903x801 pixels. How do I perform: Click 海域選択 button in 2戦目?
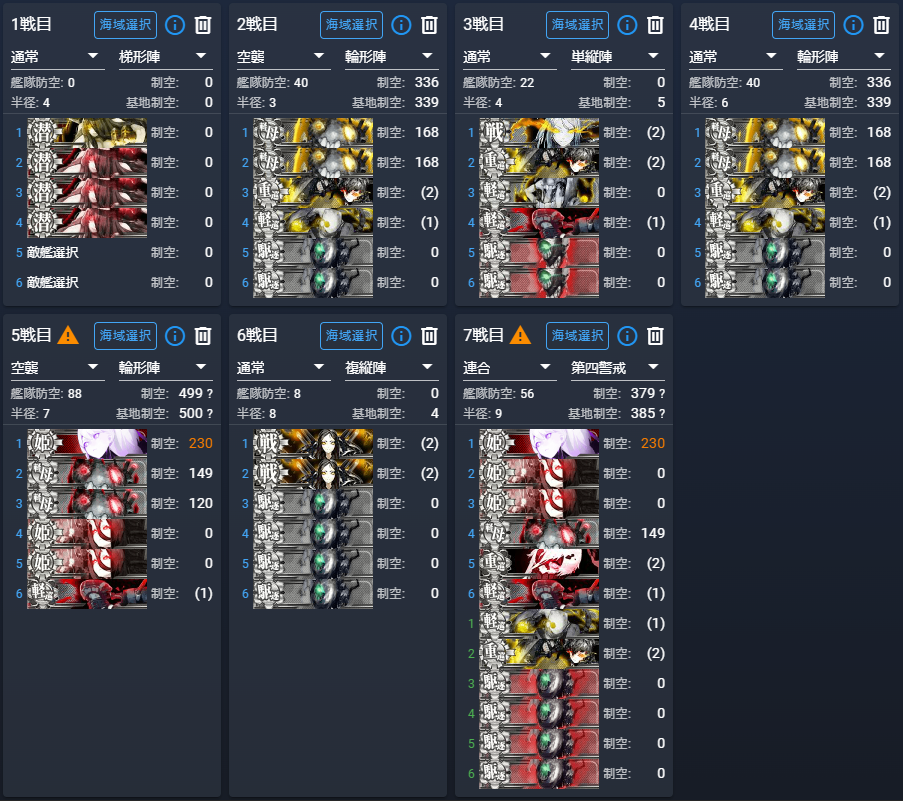click(351, 25)
